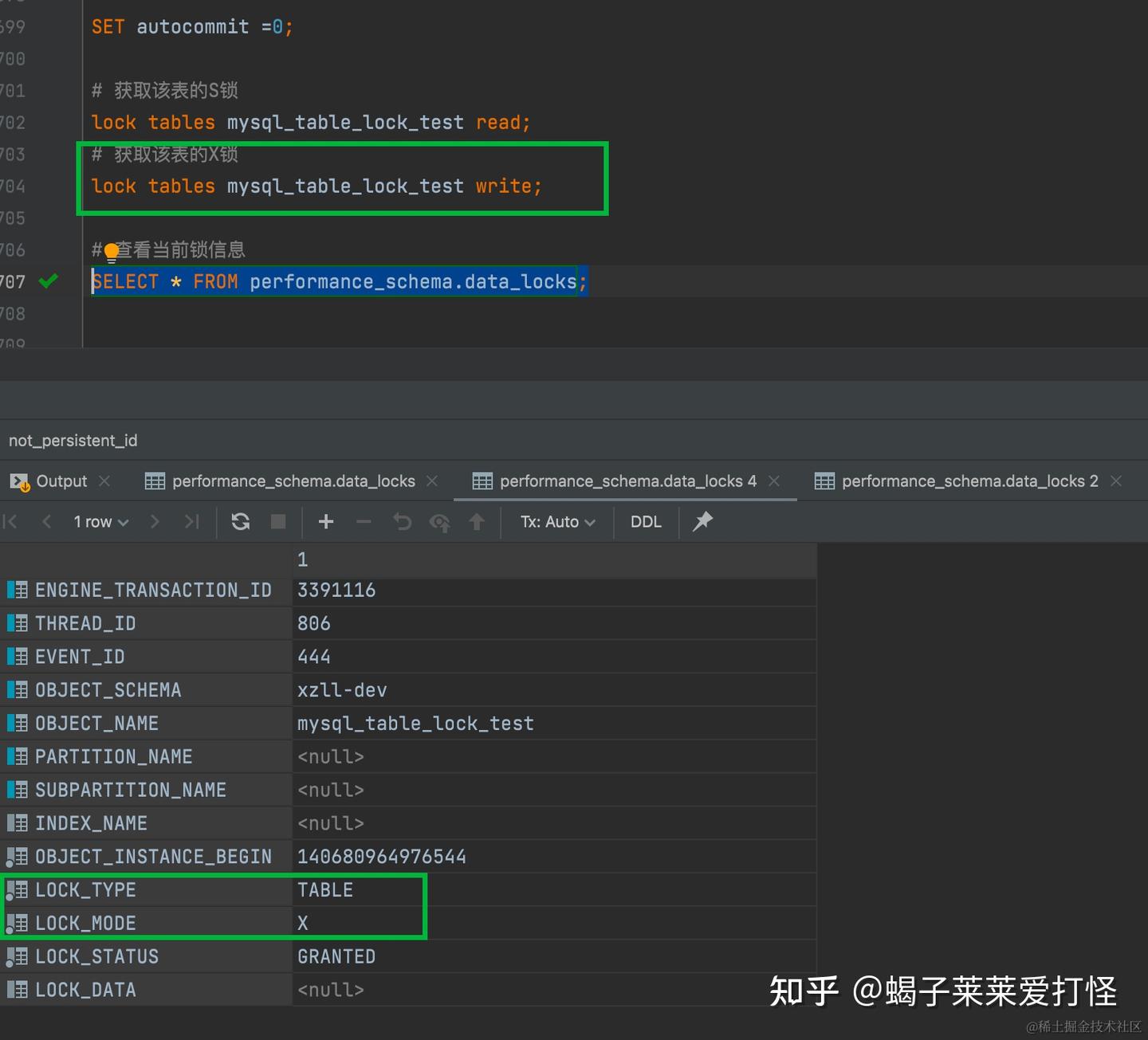This screenshot has height=1040, width=1148.
Task: Pin the active result tab
Action: click(702, 522)
